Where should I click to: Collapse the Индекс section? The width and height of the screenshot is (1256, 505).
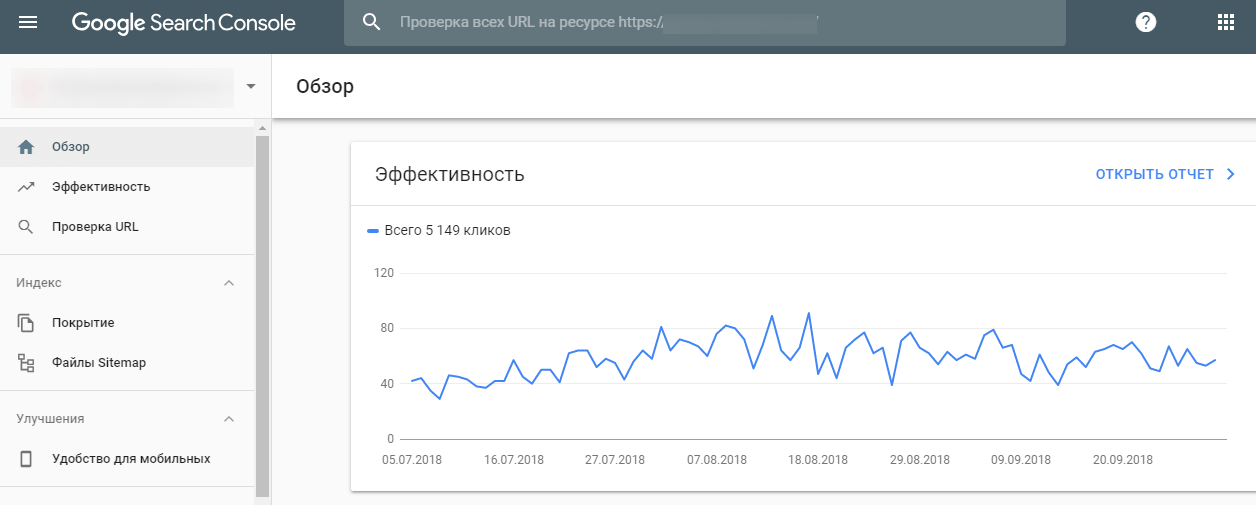point(229,283)
